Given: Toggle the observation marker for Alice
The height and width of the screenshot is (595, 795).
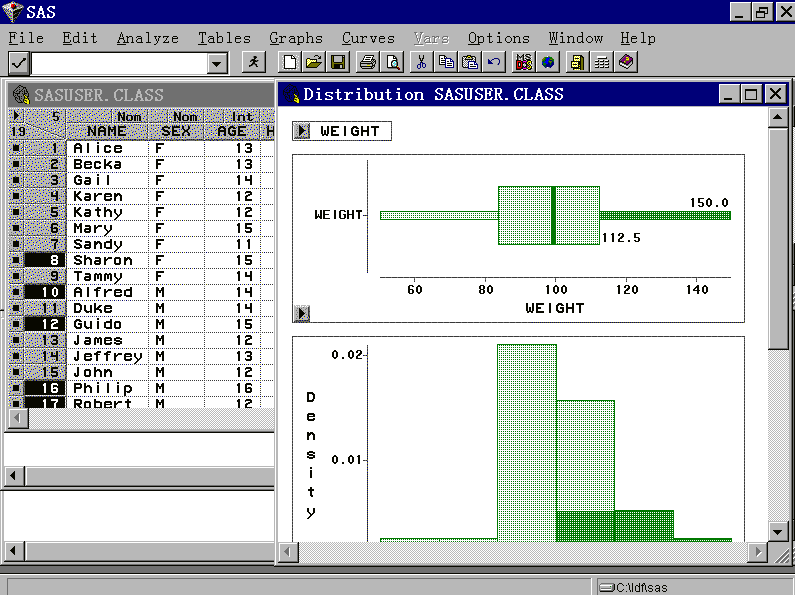Looking at the screenshot, I should pyautogui.click(x=16, y=148).
